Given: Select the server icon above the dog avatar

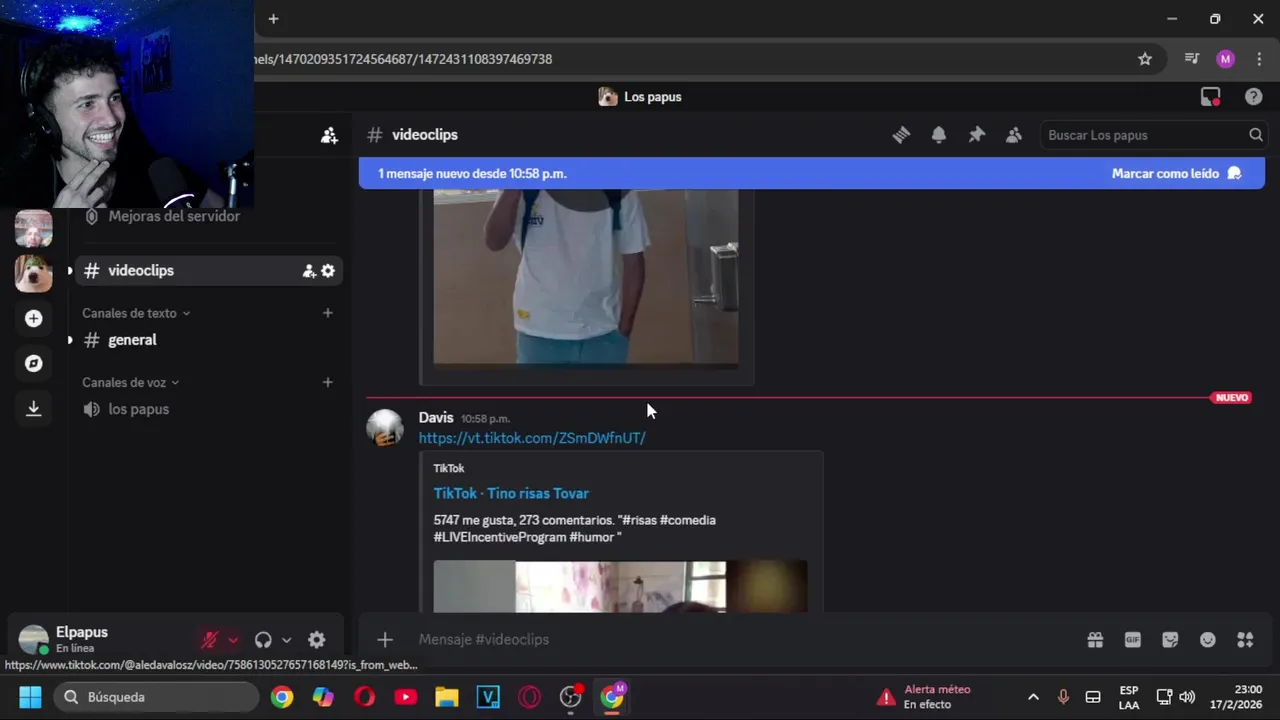Looking at the screenshot, I should coord(33,228).
